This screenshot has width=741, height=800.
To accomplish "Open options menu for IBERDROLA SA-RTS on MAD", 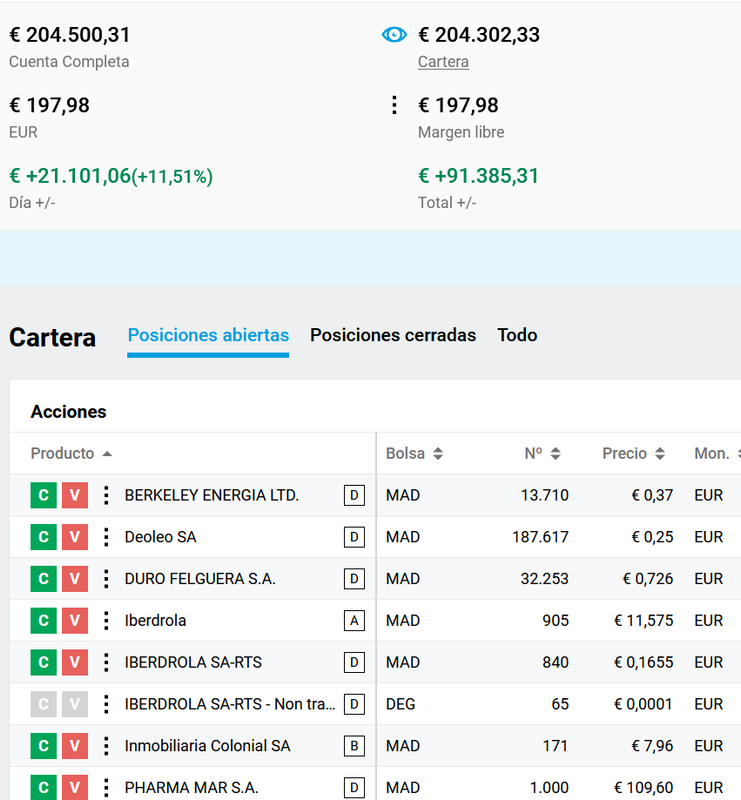I will pyautogui.click(x=106, y=662).
